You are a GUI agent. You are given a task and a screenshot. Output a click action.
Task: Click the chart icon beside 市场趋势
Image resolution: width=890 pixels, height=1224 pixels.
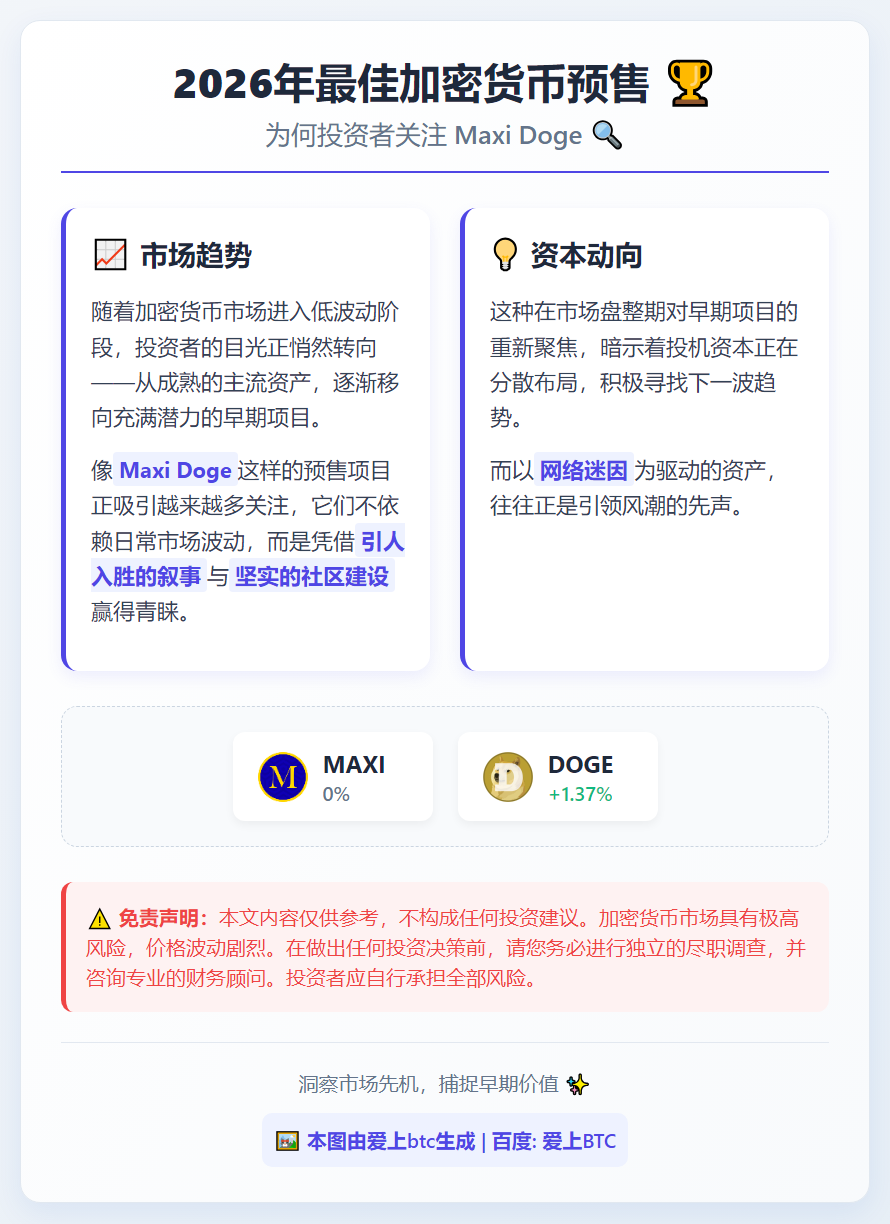click(x=110, y=255)
